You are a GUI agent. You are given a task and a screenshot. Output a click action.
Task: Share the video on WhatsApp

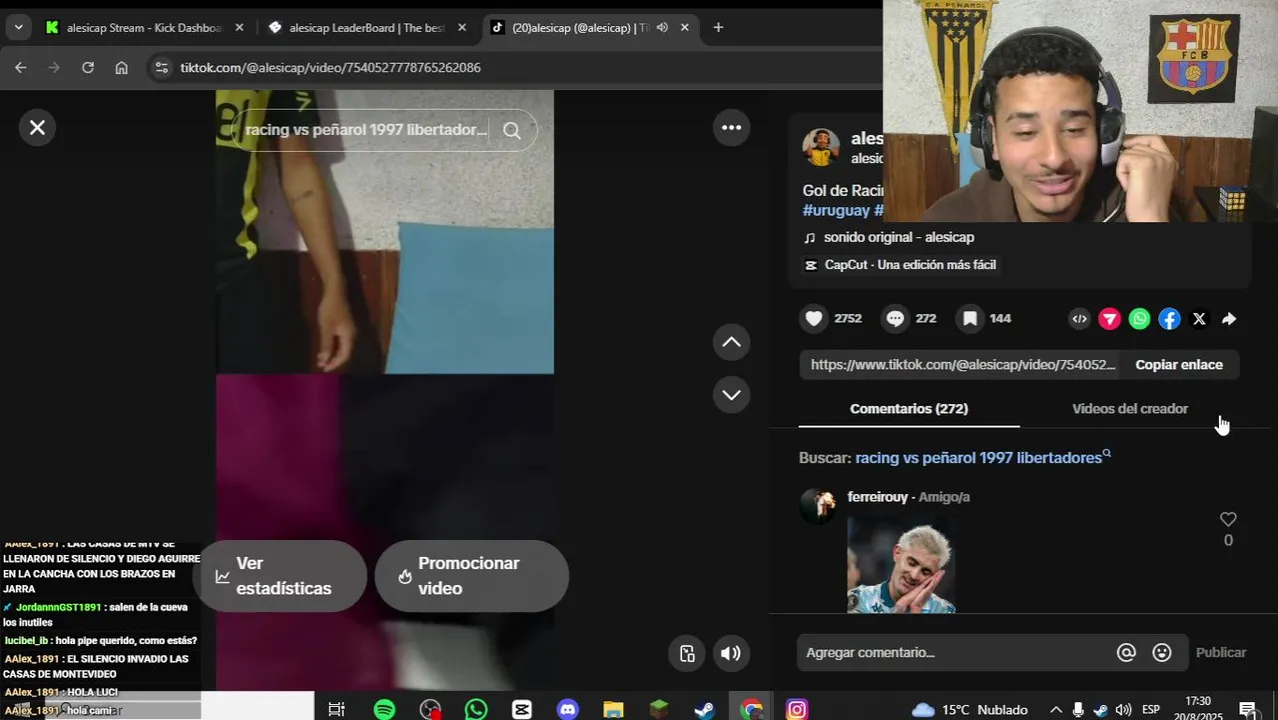click(x=1139, y=319)
